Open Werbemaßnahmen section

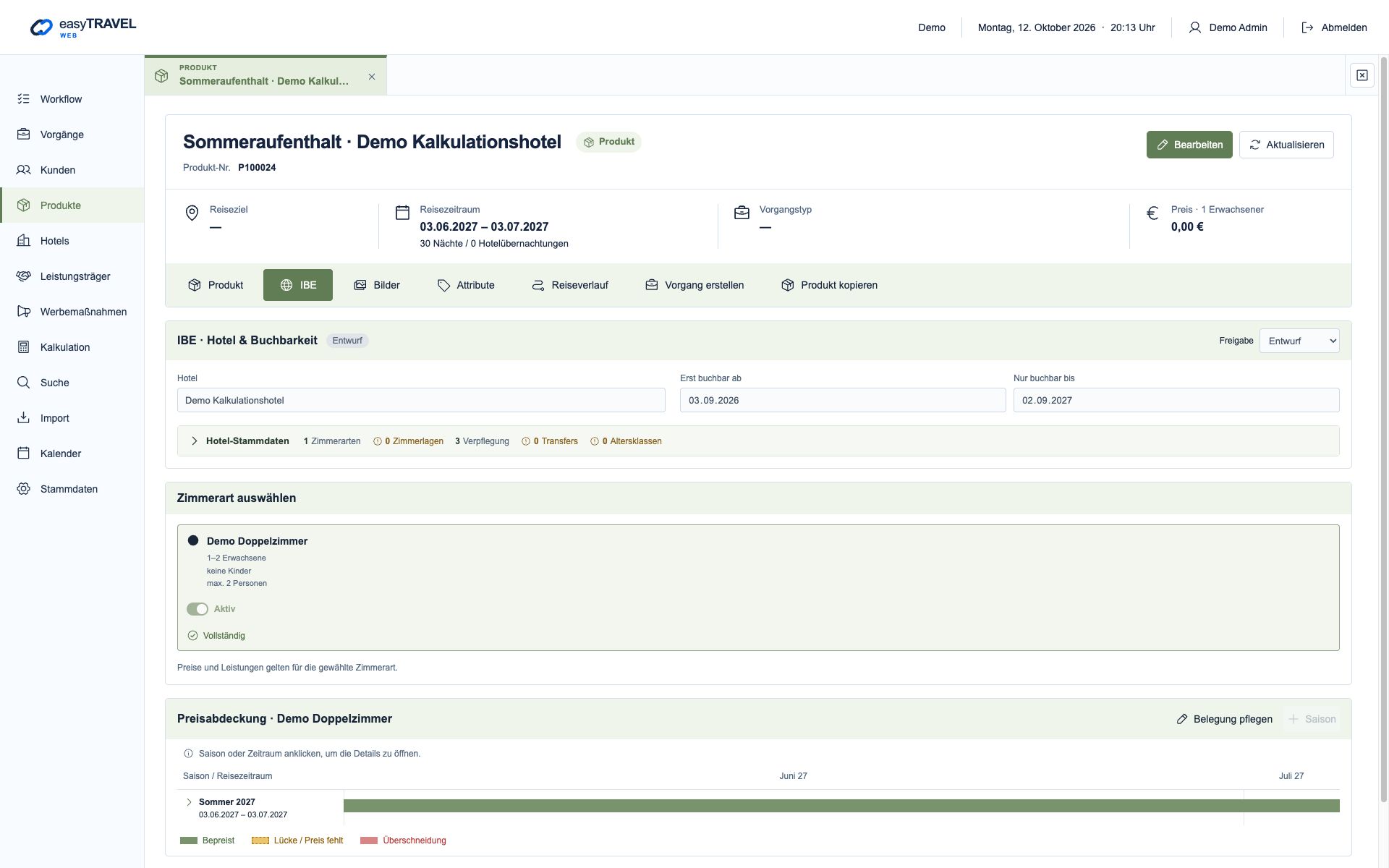(72, 312)
